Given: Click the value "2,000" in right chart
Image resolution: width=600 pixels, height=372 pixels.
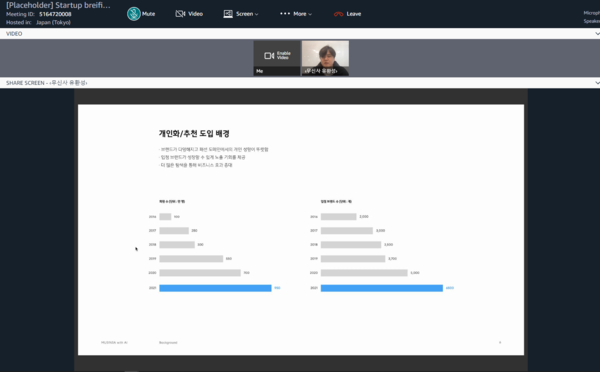Looking at the screenshot, I should 364,217.
